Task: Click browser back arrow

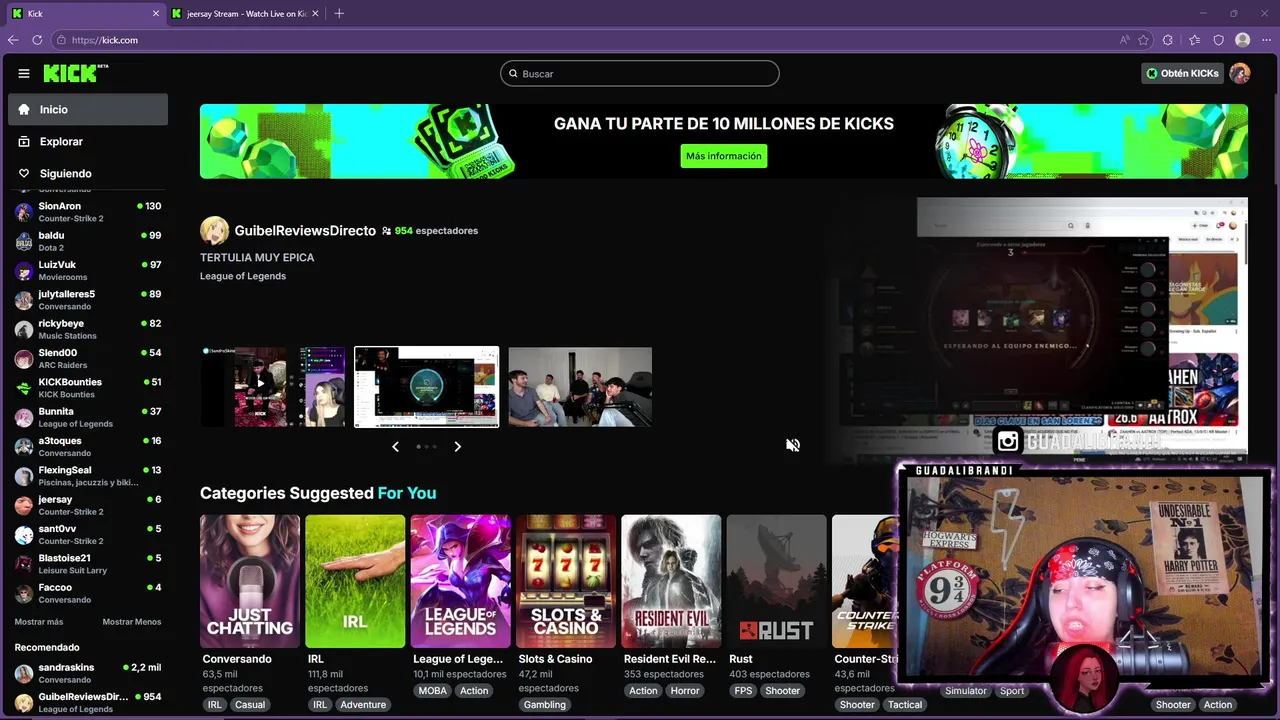Action: pyautogui.click(x=13, y=40)
